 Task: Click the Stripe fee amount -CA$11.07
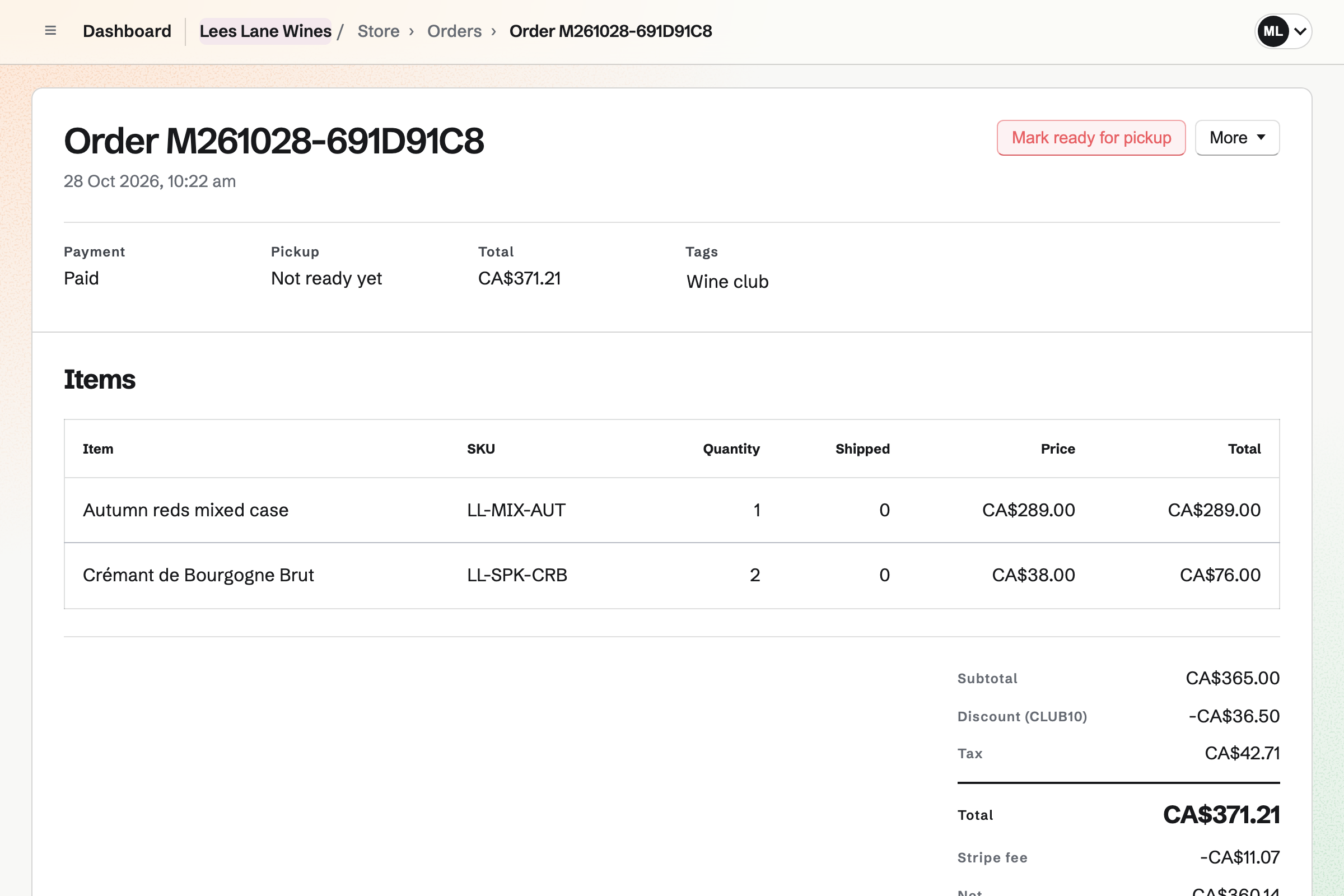pos(1240,857)
